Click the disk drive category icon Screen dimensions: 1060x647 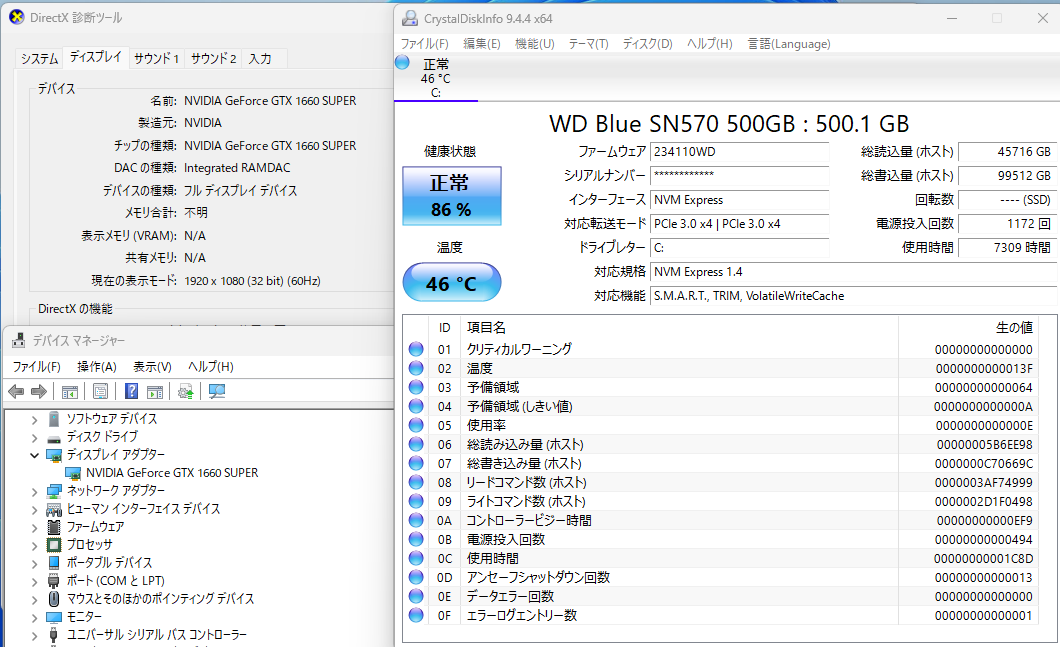click(x=54, y=437)
